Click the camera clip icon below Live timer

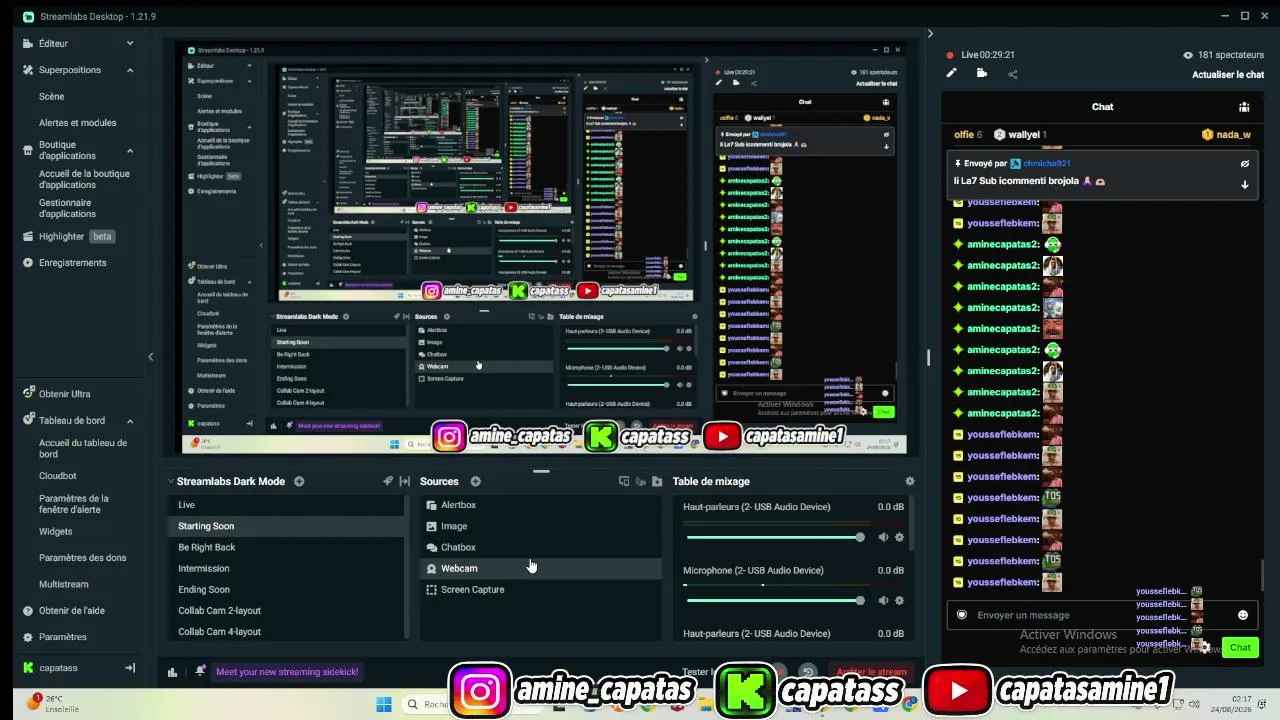tap(982, 73)
